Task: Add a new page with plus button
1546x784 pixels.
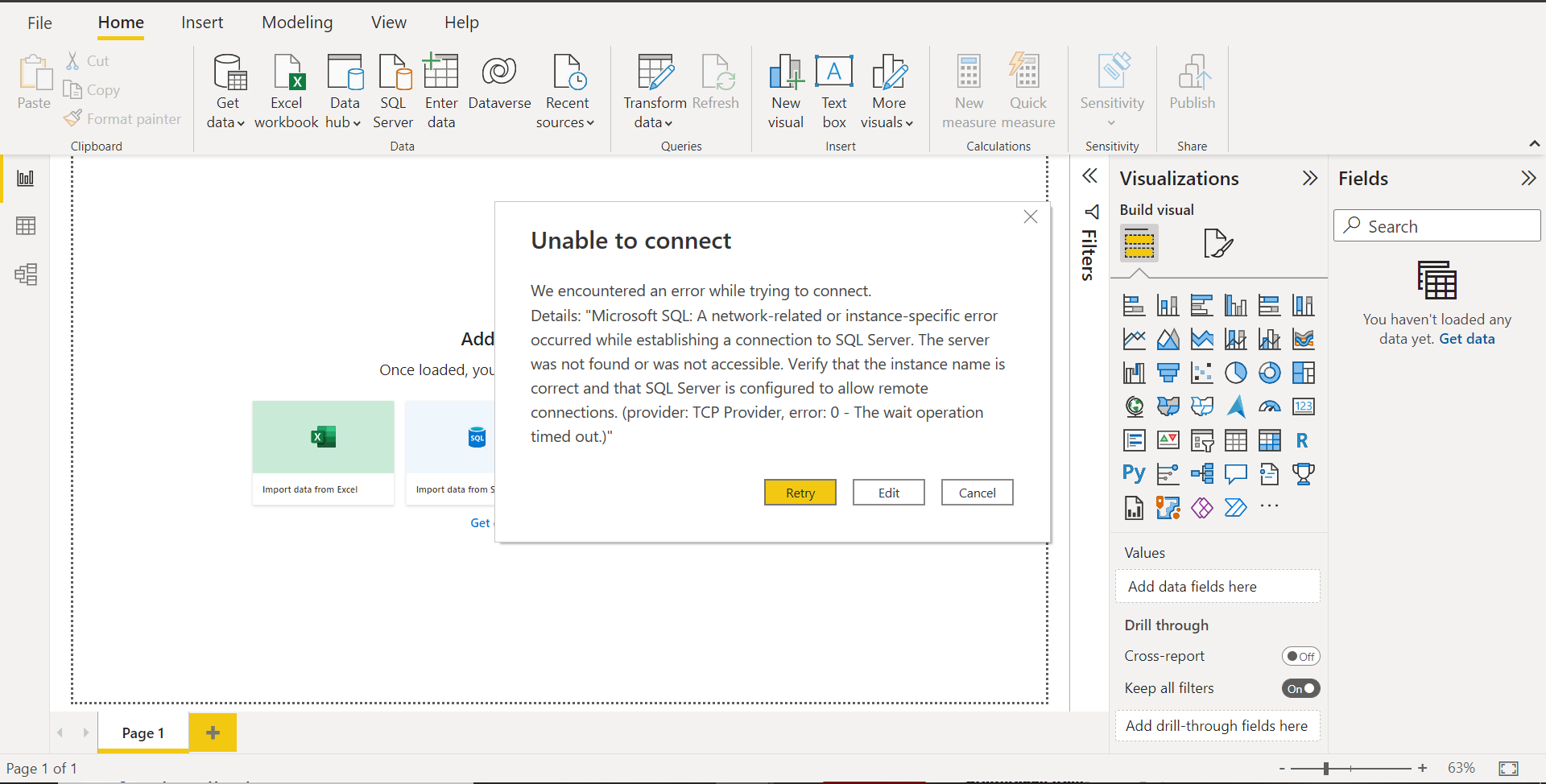Action: 213,732
